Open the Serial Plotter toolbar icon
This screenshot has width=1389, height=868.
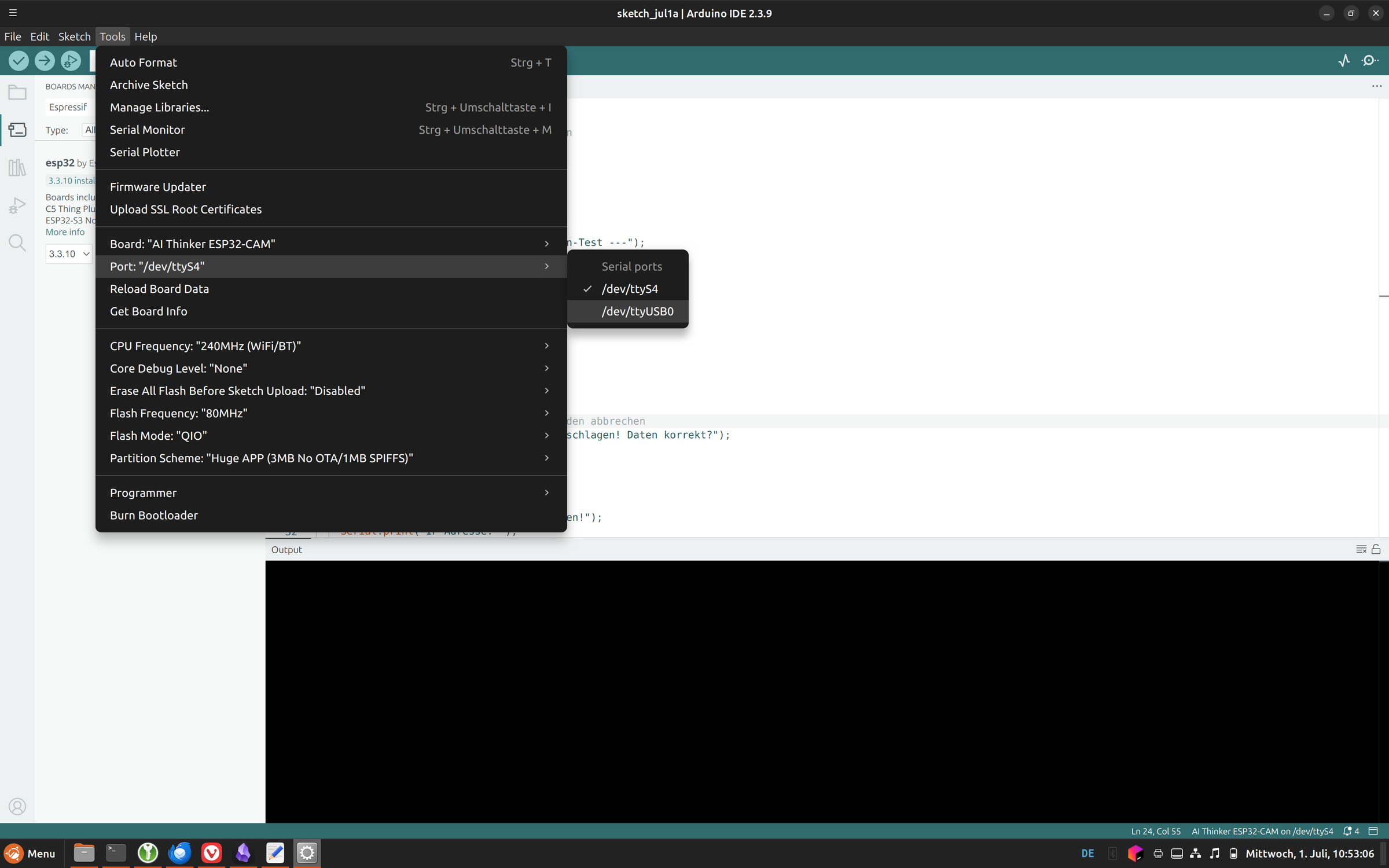[1344, 61]
